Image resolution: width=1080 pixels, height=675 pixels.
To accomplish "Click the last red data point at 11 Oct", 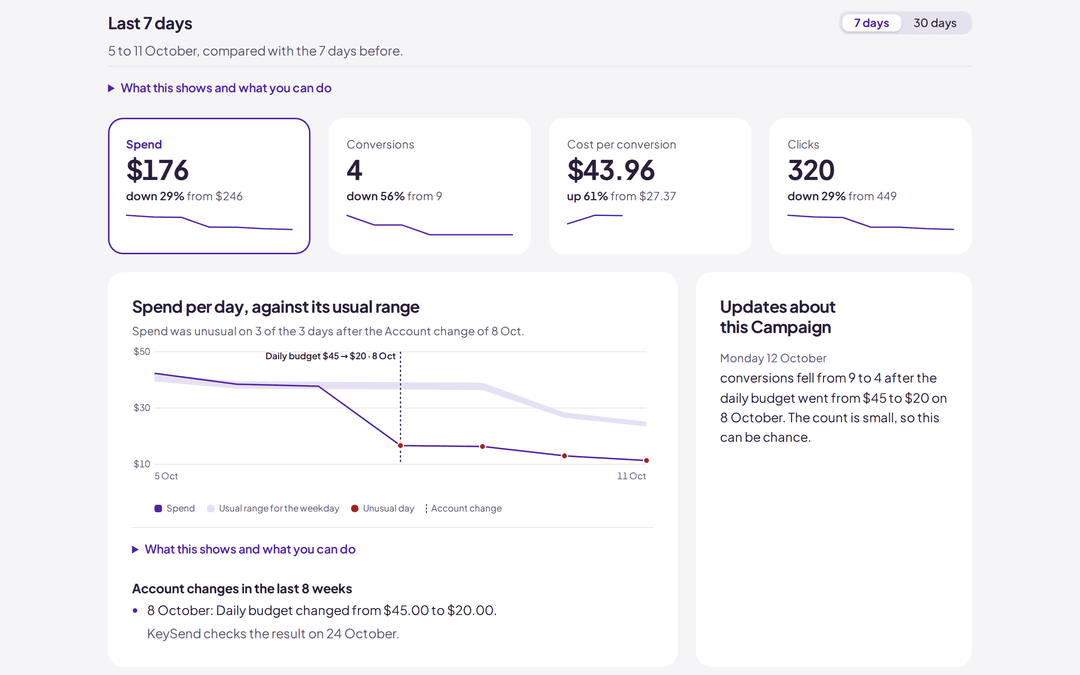I will click(646, 460).
